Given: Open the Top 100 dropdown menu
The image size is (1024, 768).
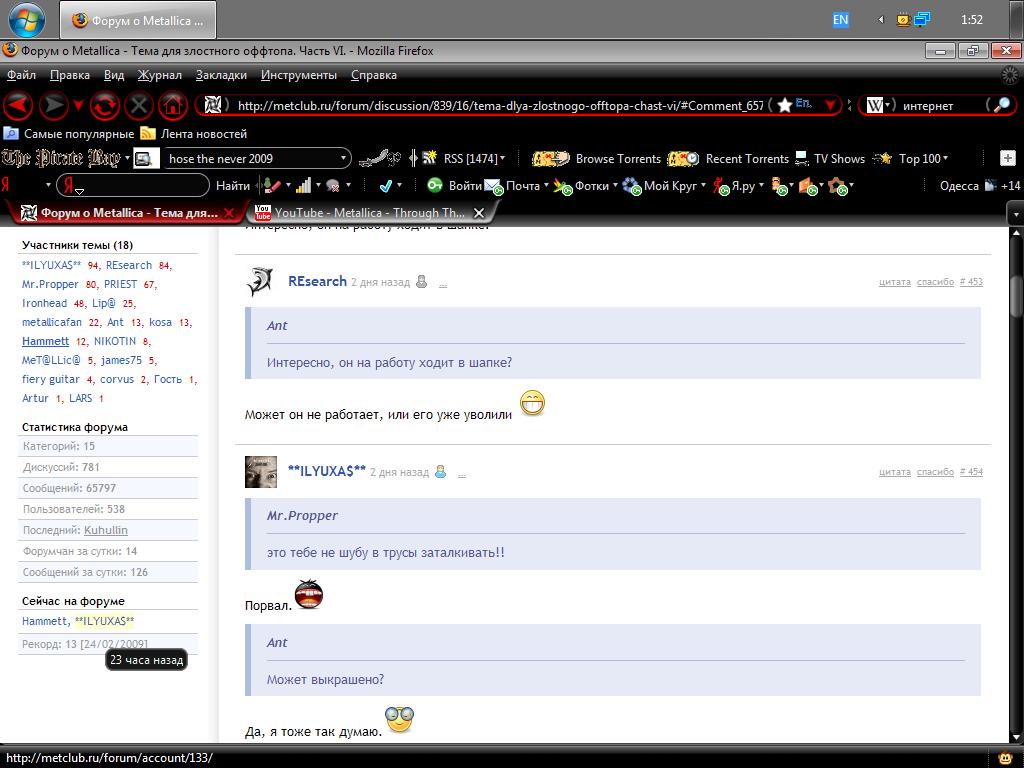Looking at the screenshot, I should tap(945, 158).
